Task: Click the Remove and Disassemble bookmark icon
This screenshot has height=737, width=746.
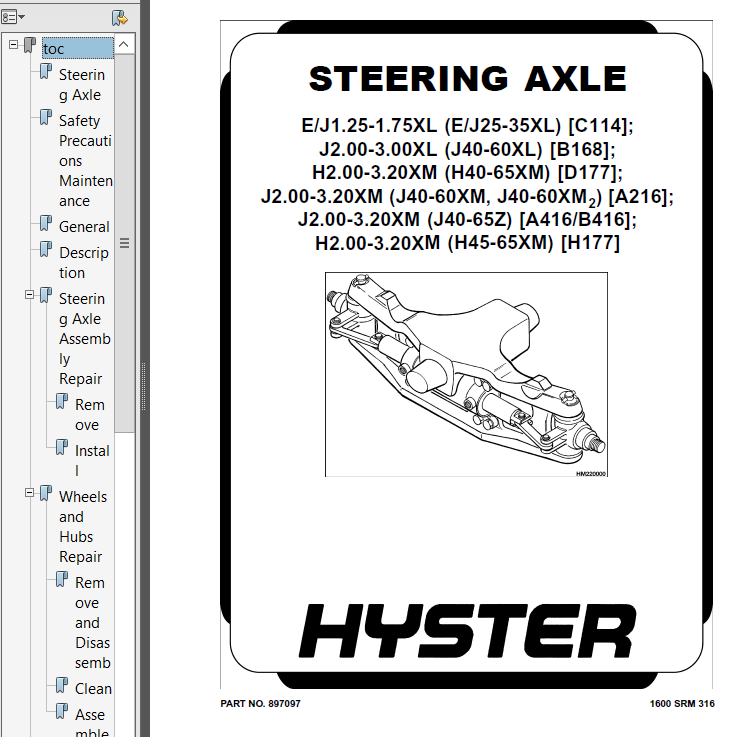Action: pyautogui.click(x=62, y=579)
